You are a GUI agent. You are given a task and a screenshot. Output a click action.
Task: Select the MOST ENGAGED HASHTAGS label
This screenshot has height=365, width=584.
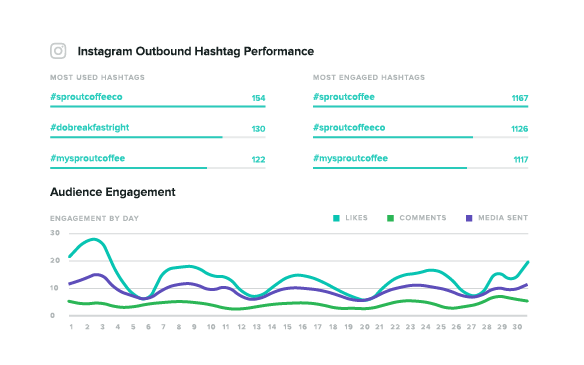tap(369, 77)
